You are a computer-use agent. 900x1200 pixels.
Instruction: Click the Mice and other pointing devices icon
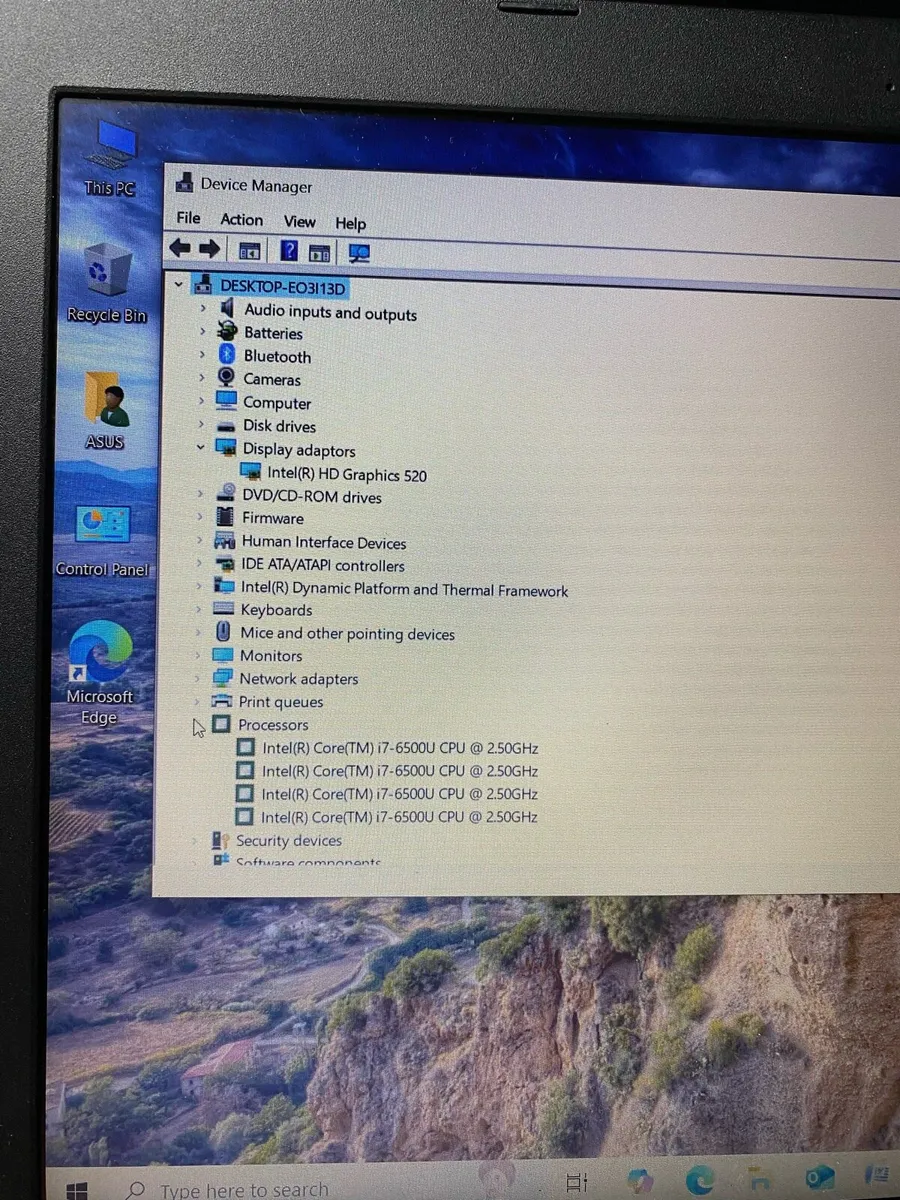224,632
